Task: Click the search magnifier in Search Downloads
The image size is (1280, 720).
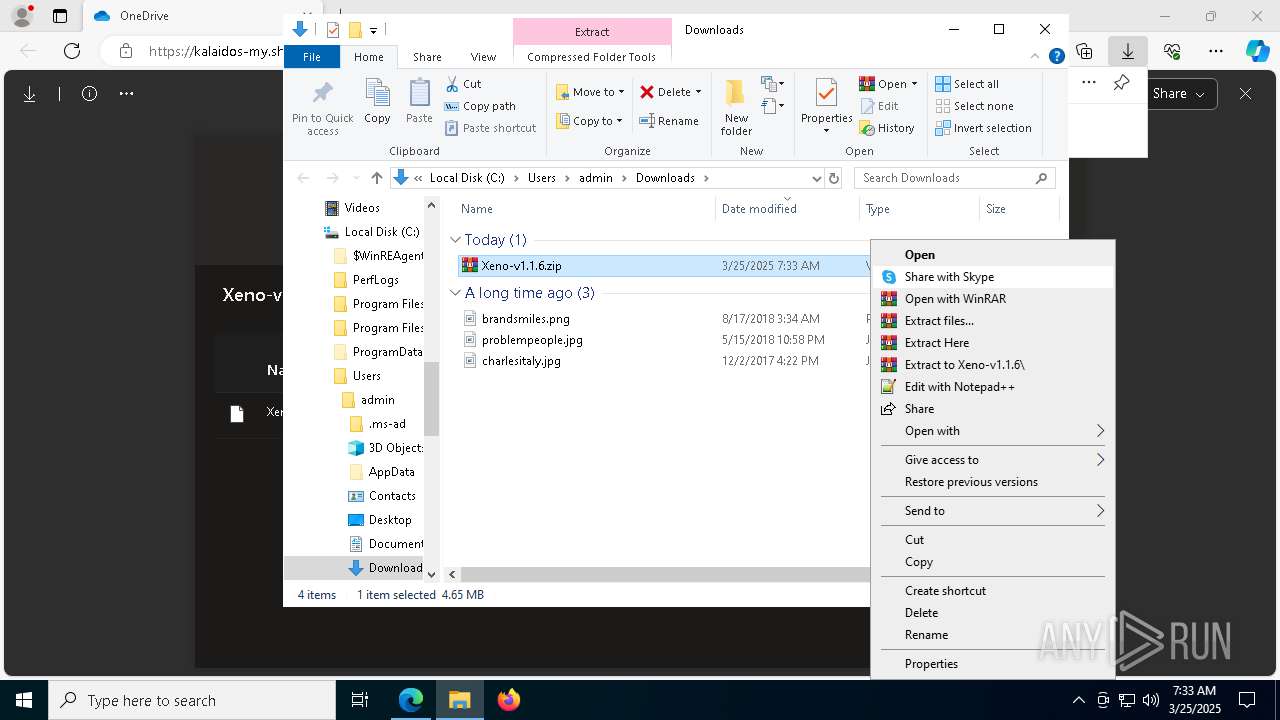Action: [1041, 178]
